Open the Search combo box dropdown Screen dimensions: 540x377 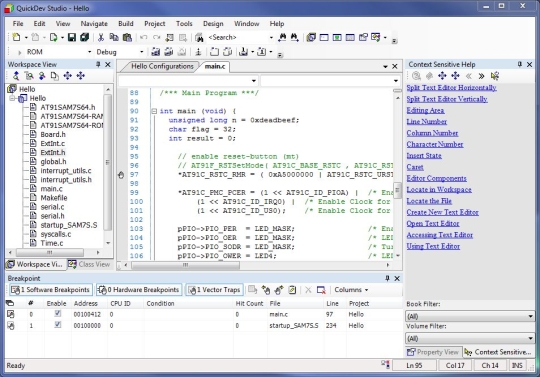click(271, 37)
